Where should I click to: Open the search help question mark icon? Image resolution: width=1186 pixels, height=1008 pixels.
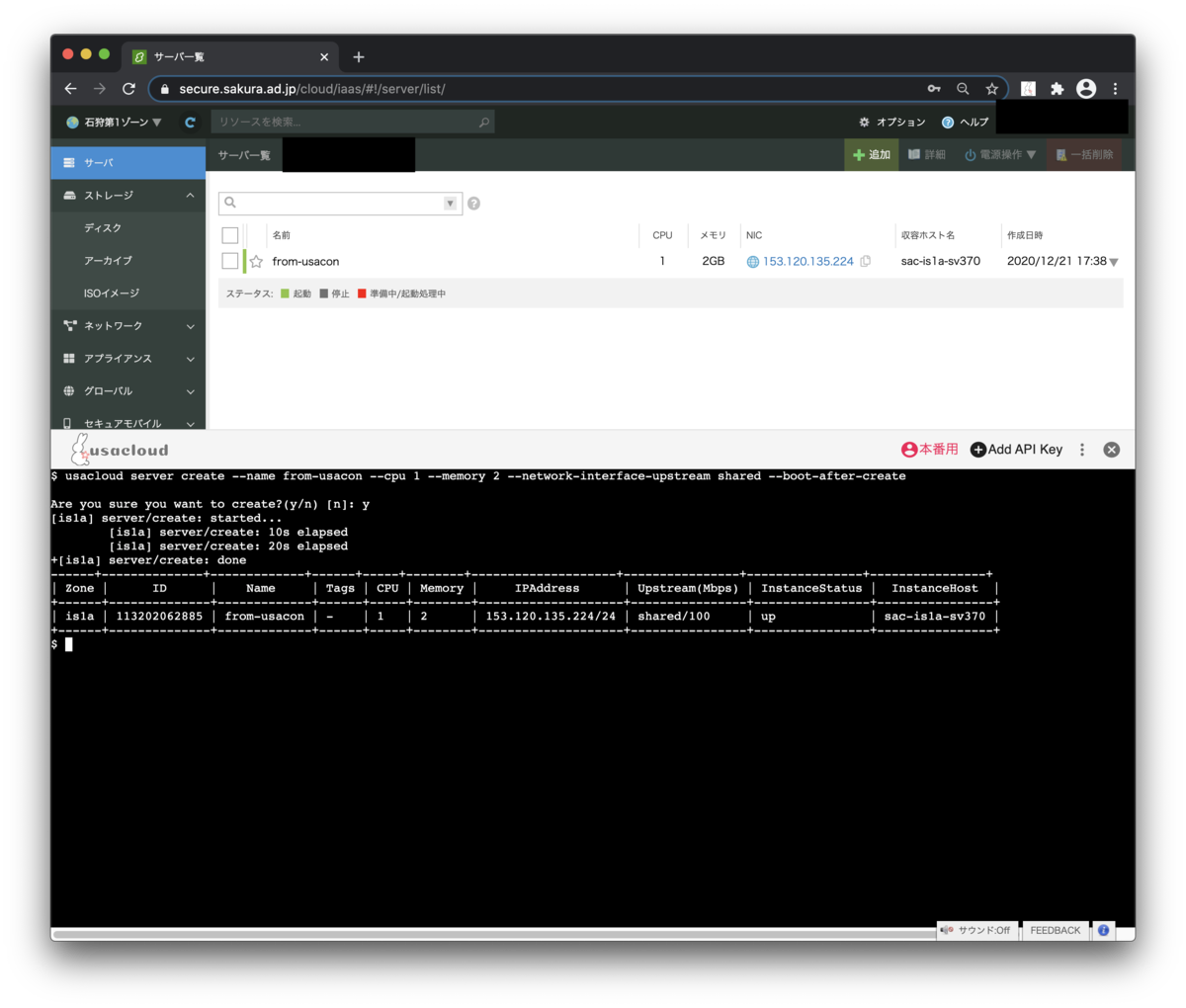pos(473,204)
